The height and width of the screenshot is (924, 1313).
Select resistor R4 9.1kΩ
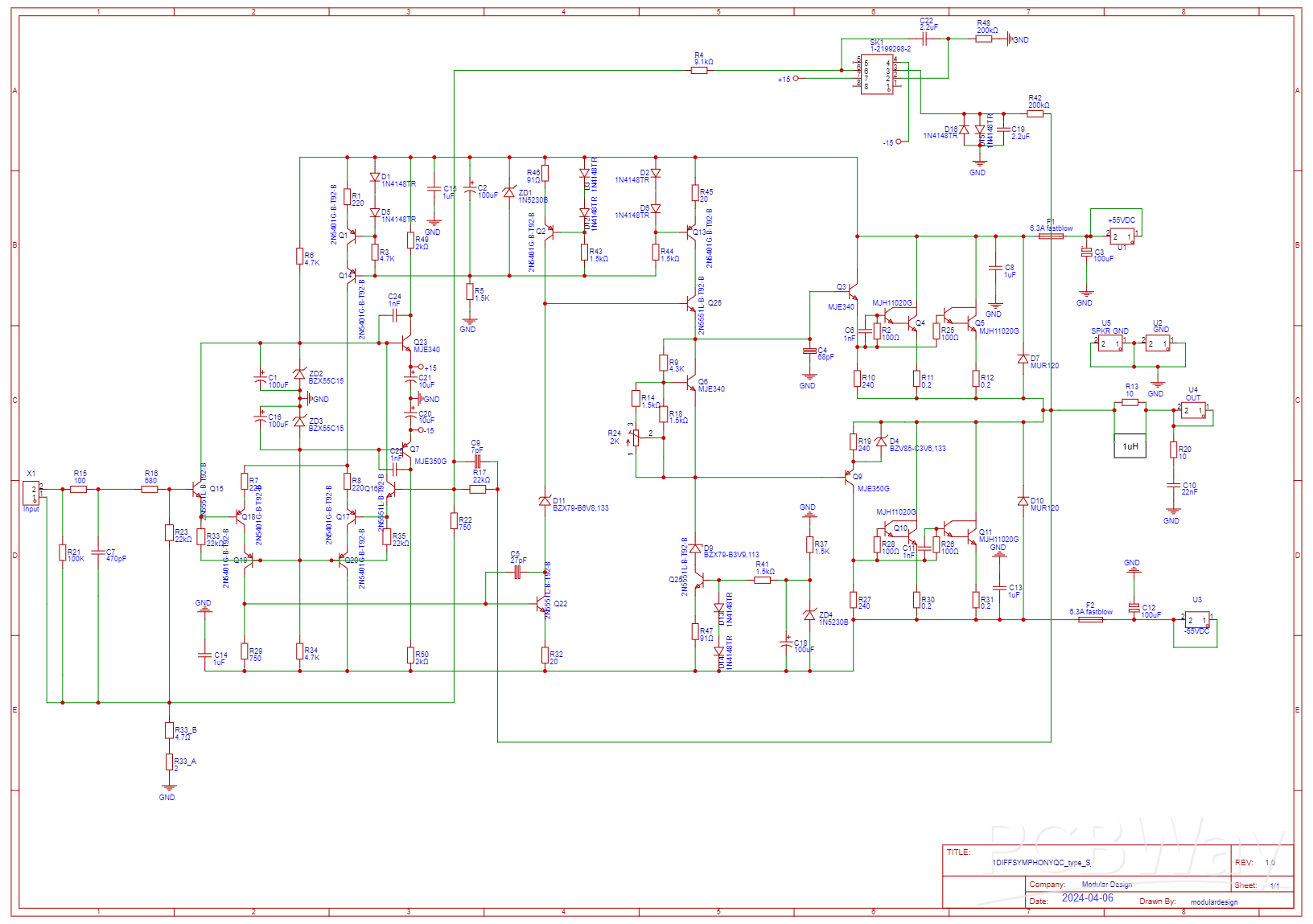pos(700,70)
